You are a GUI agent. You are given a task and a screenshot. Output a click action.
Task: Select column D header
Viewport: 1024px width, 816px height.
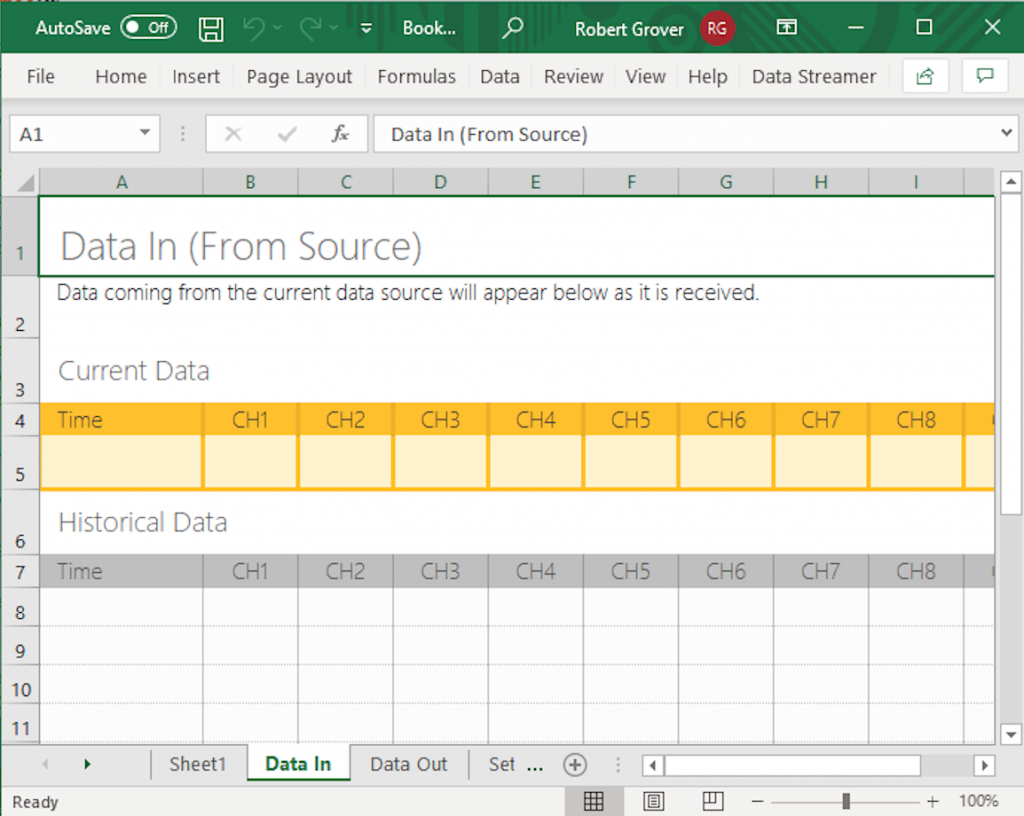[441, 182]
